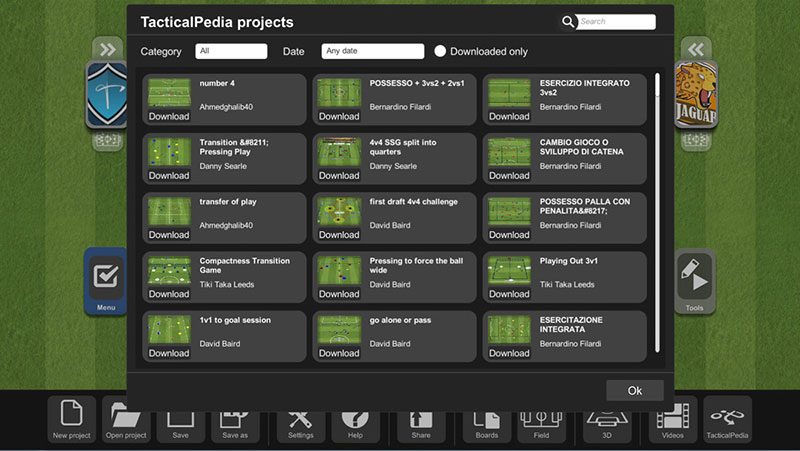Download 'ESERCIZIO INTEGRATO 3vs2' project

(x=509, y=116)
